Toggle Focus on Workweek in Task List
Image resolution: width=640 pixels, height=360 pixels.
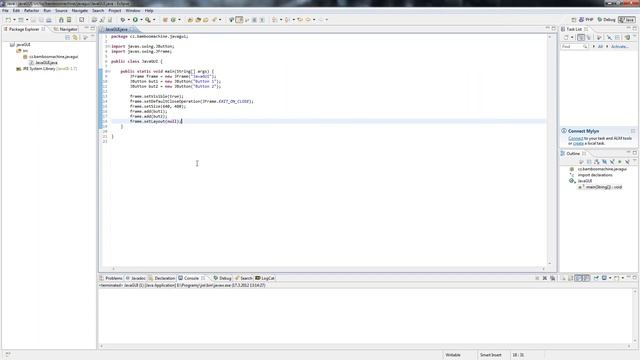point(599,37)
